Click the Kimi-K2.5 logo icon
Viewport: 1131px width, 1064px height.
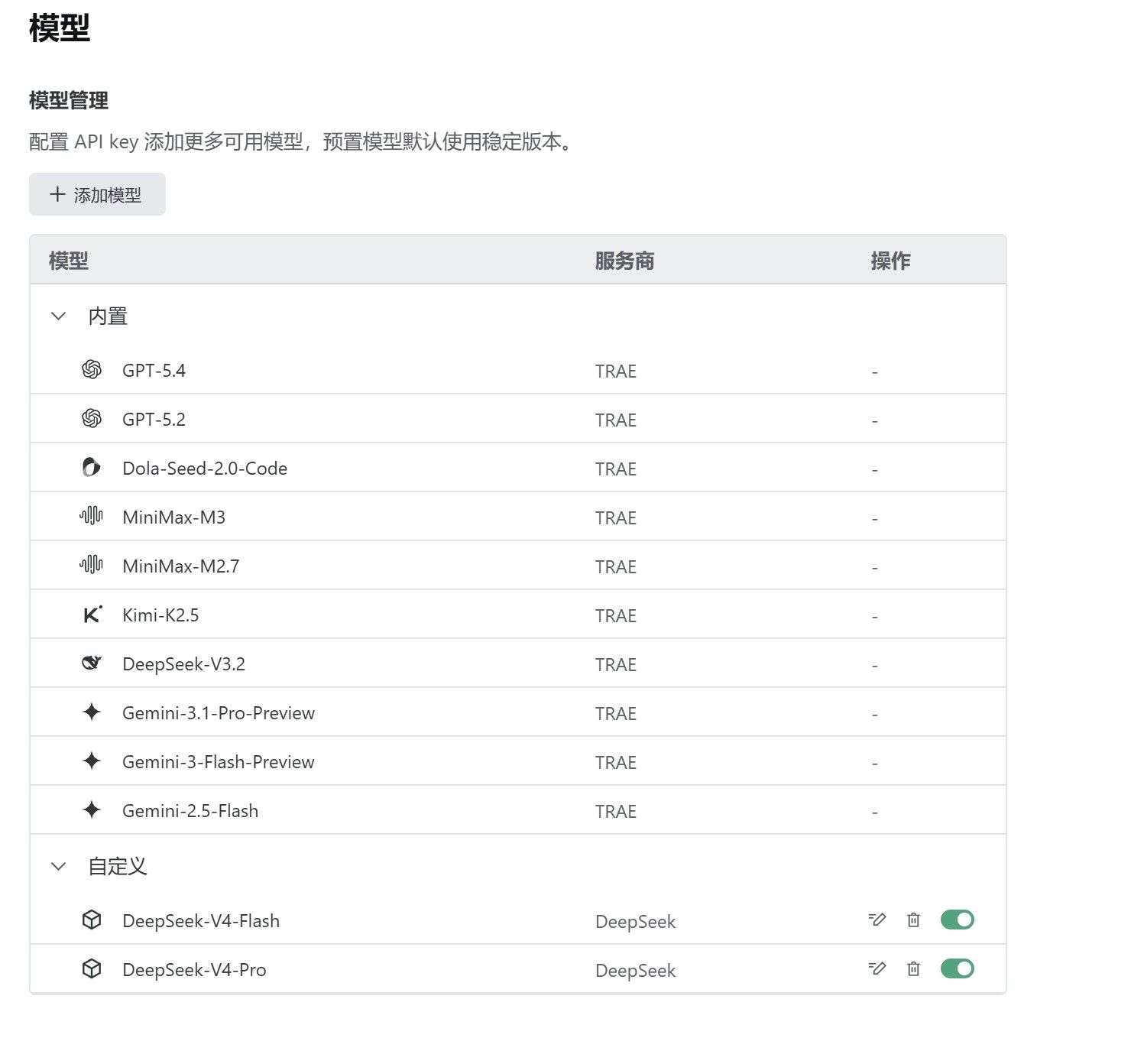[92, 615]
